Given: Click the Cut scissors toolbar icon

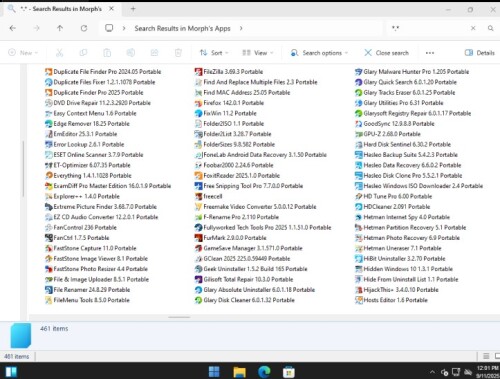Looking at the screenshot, I should [59, 53].
